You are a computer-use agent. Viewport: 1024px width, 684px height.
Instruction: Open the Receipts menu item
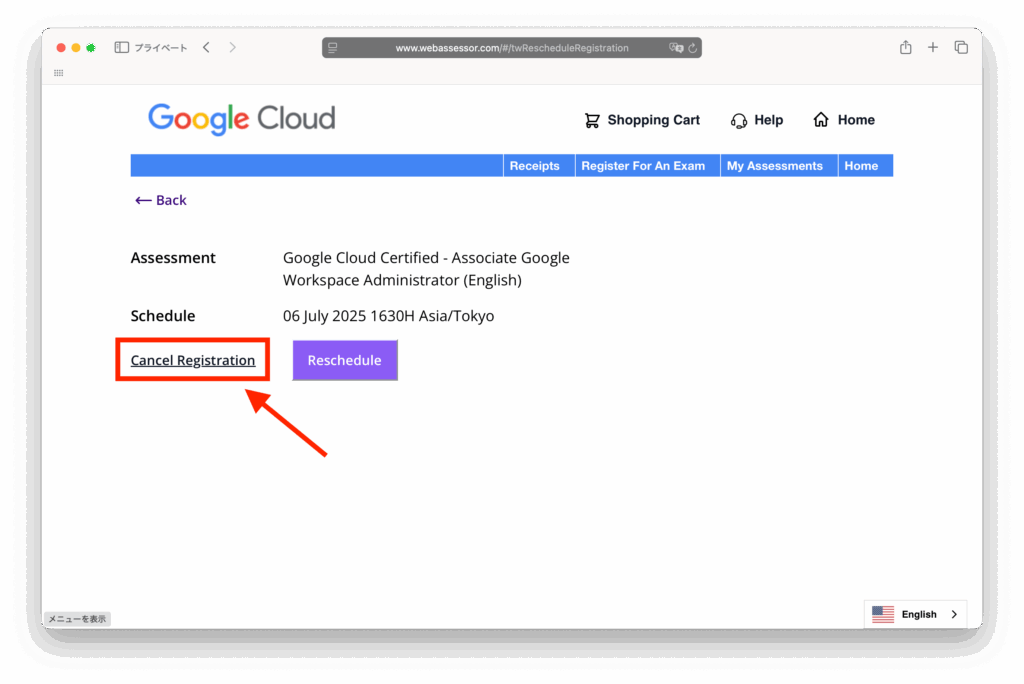(534, 166)
